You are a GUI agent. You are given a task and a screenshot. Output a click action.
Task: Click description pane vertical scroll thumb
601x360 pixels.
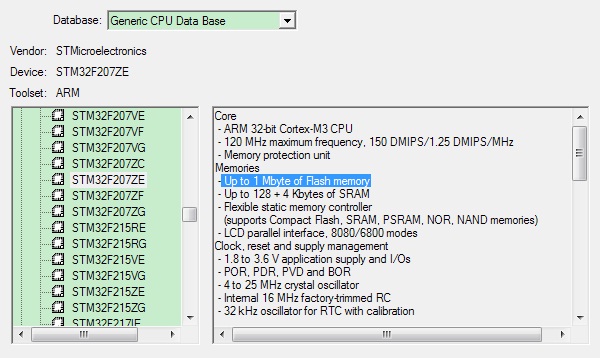click(x=580, y=153)
